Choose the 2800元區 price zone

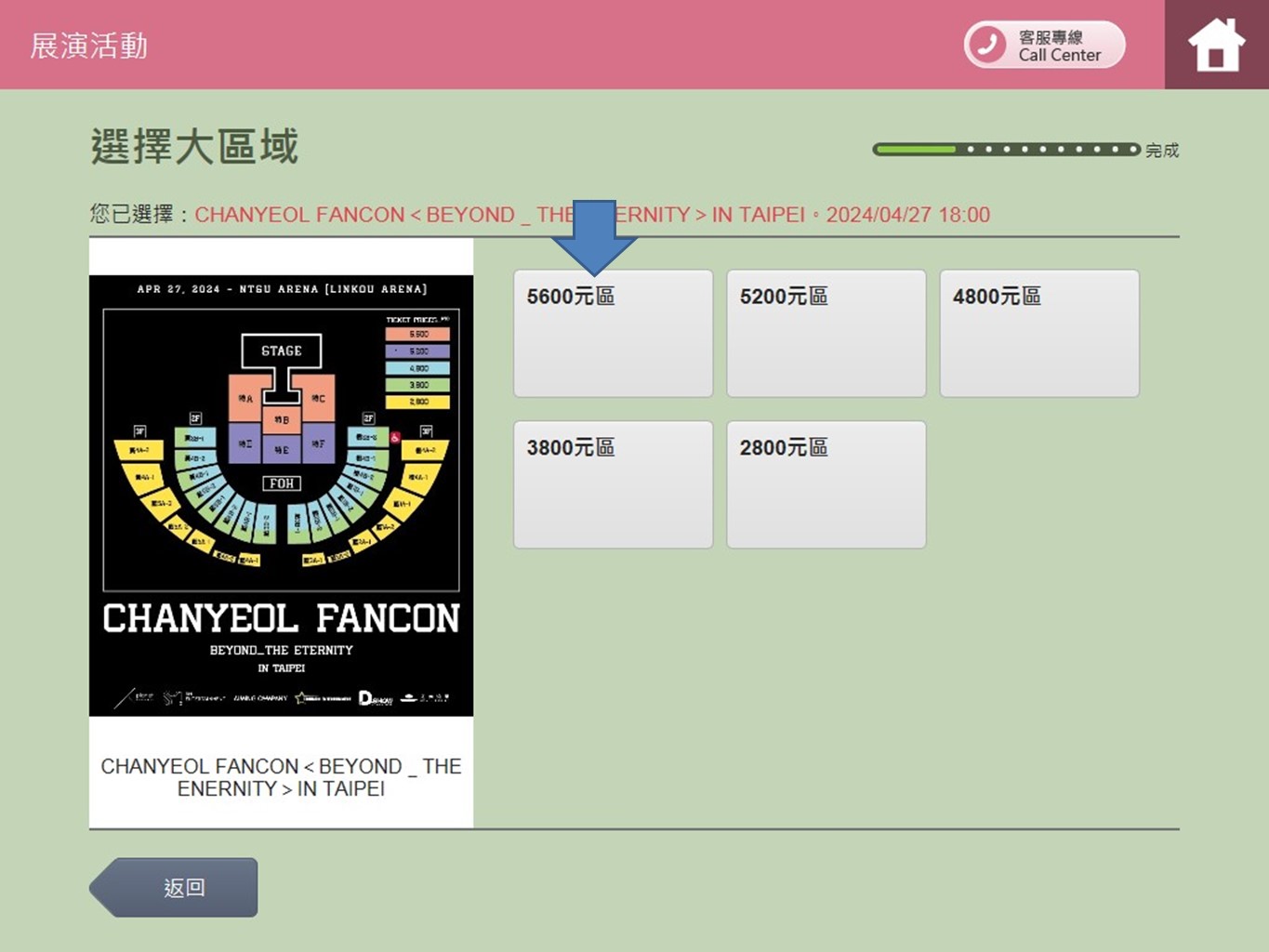[826, 484]
